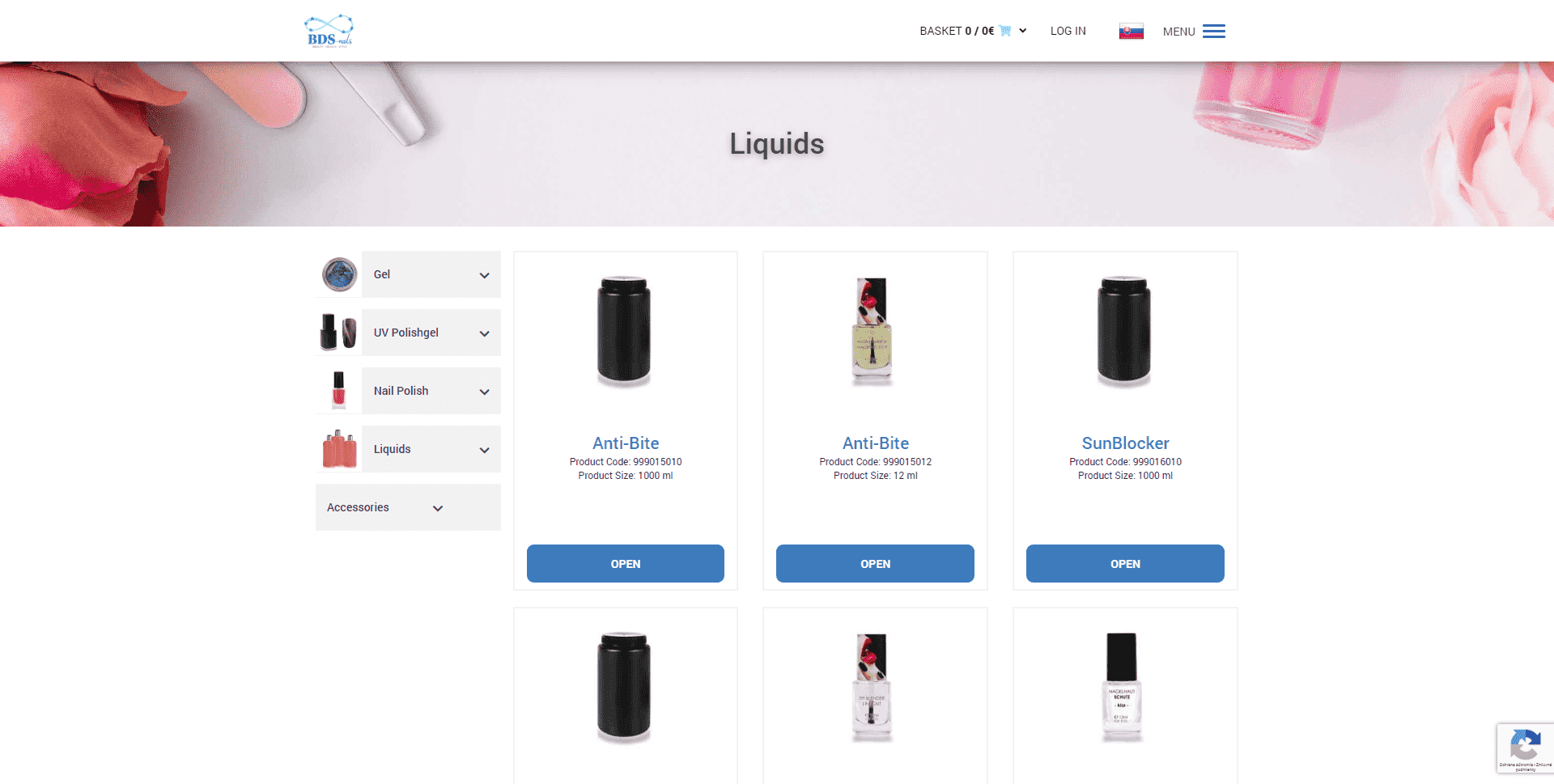
Task: Click the Anti-Bite 12 ml title link
Action: tap(876, 443)
